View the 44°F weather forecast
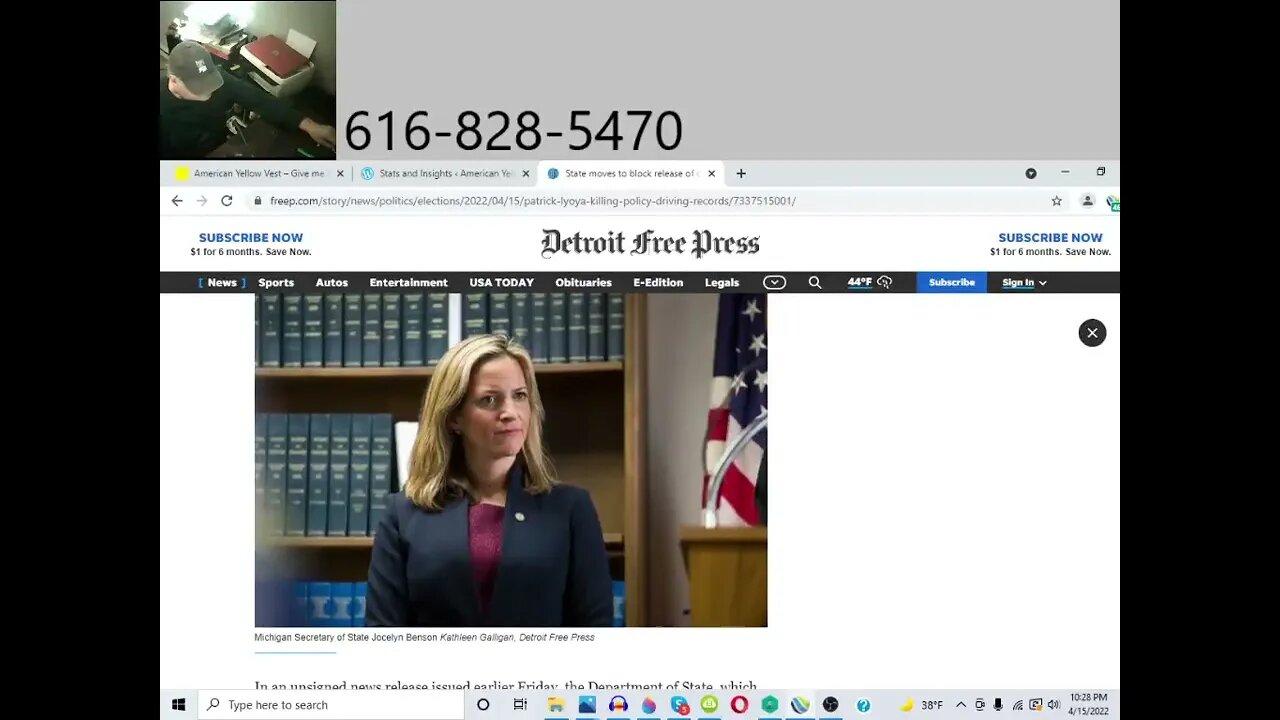Image resolution: width=1280 pixels, height=720 pixels. [869, 283]
